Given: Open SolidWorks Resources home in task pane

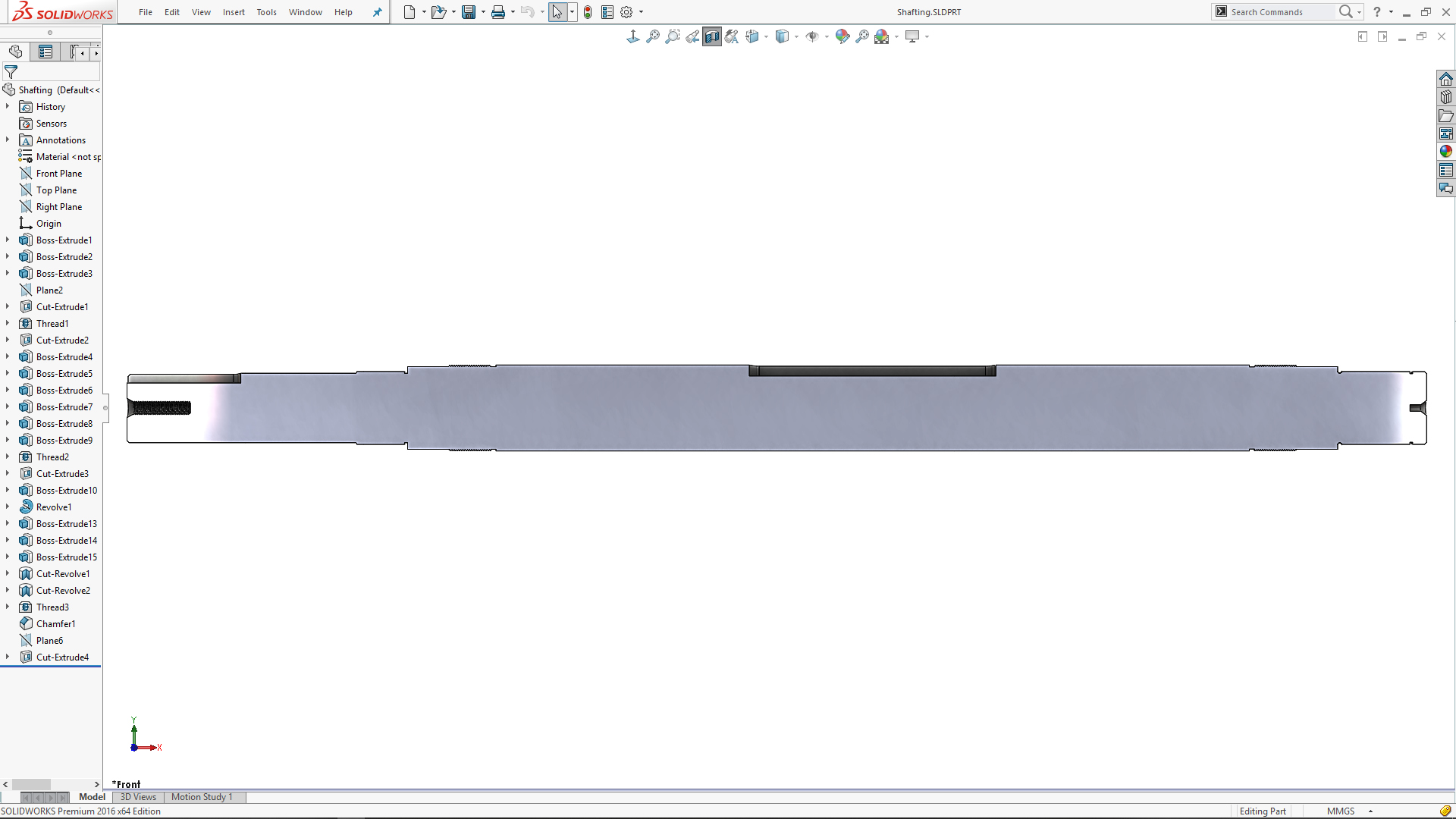Looking at the screenshot, I should tap(1446, 80).
